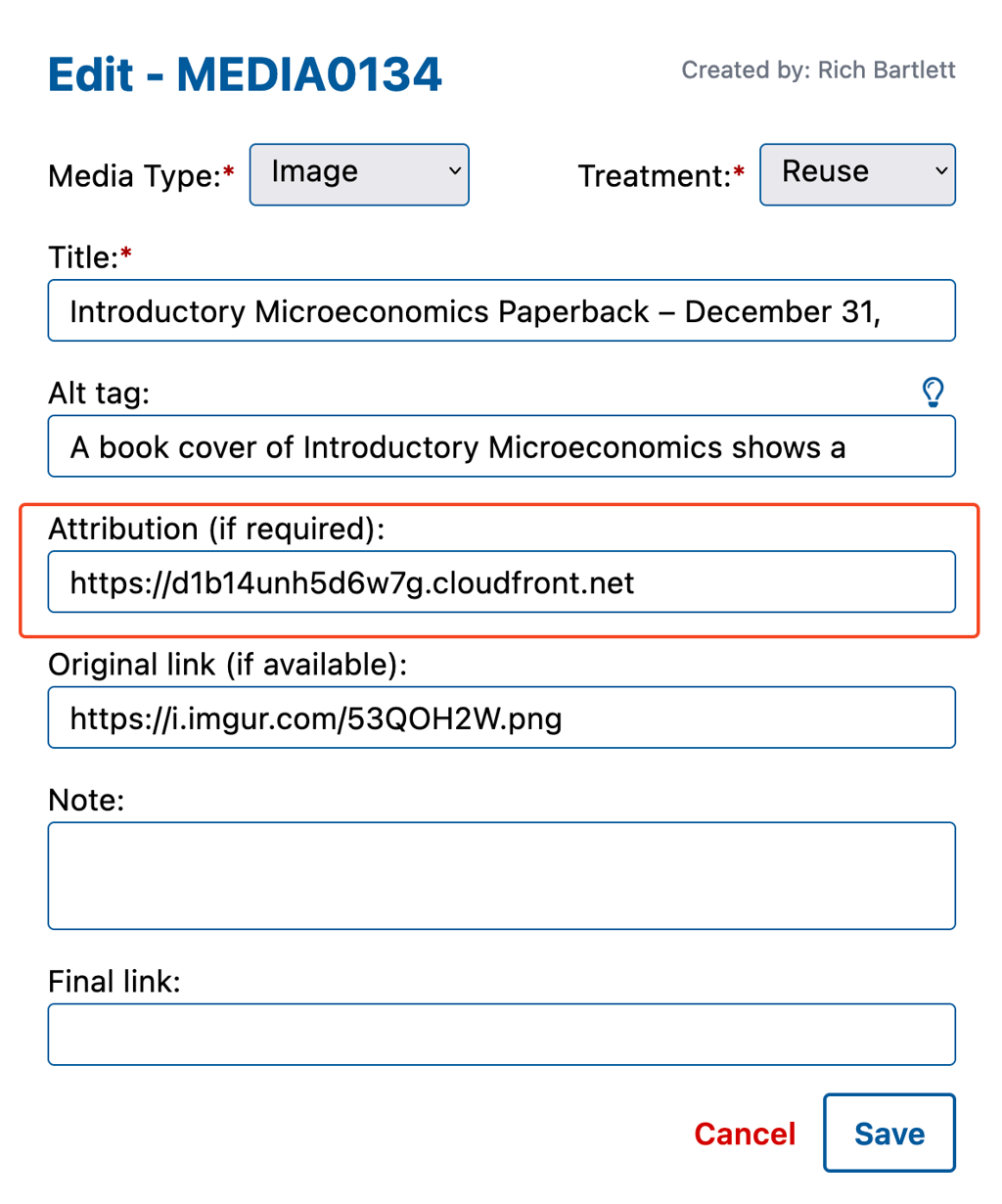1002x1204 pixels.
Task: Click the Cancel link
Action: (744, 1133)
